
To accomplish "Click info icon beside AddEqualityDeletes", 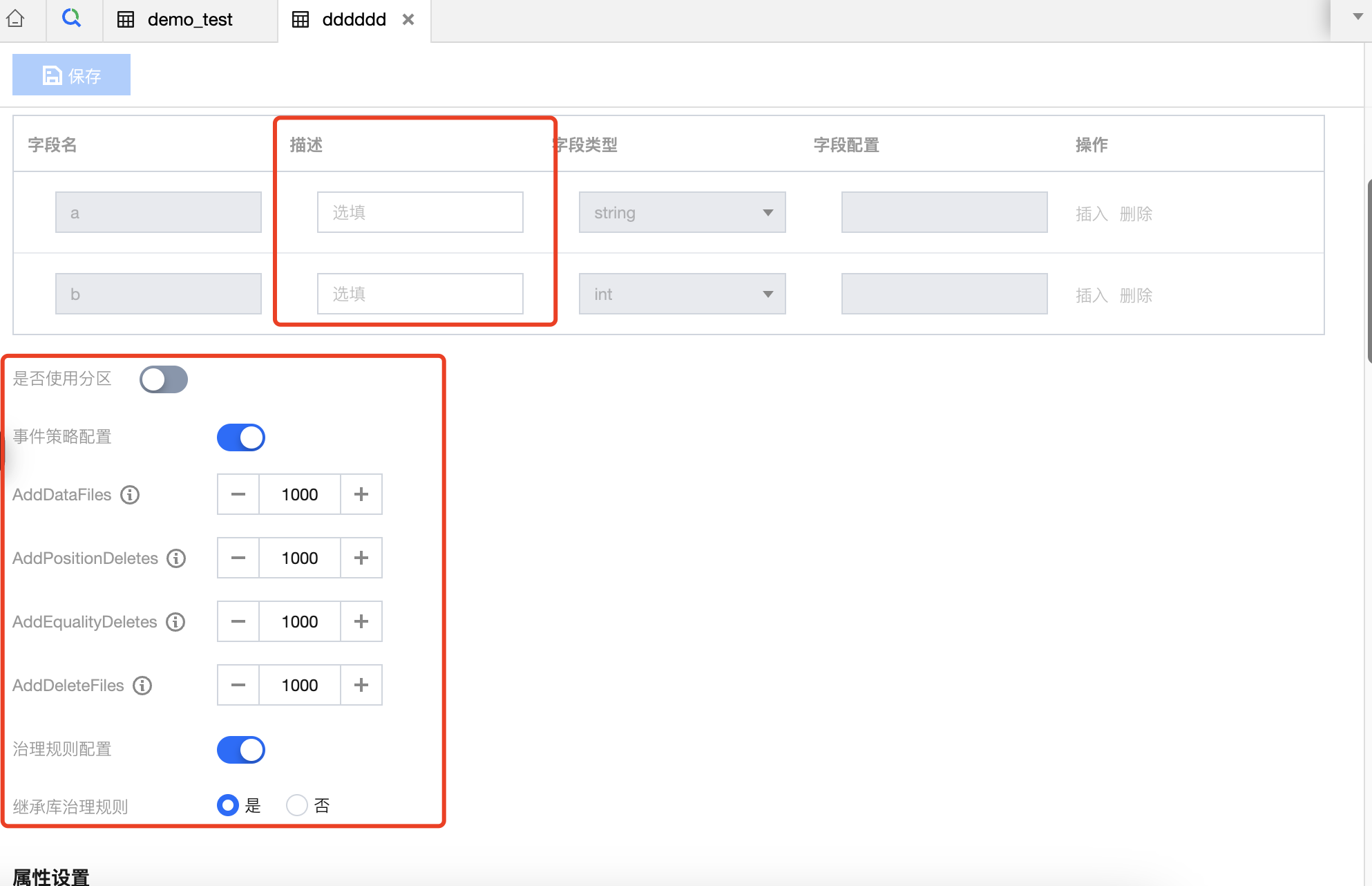I will tap(175, 622).
